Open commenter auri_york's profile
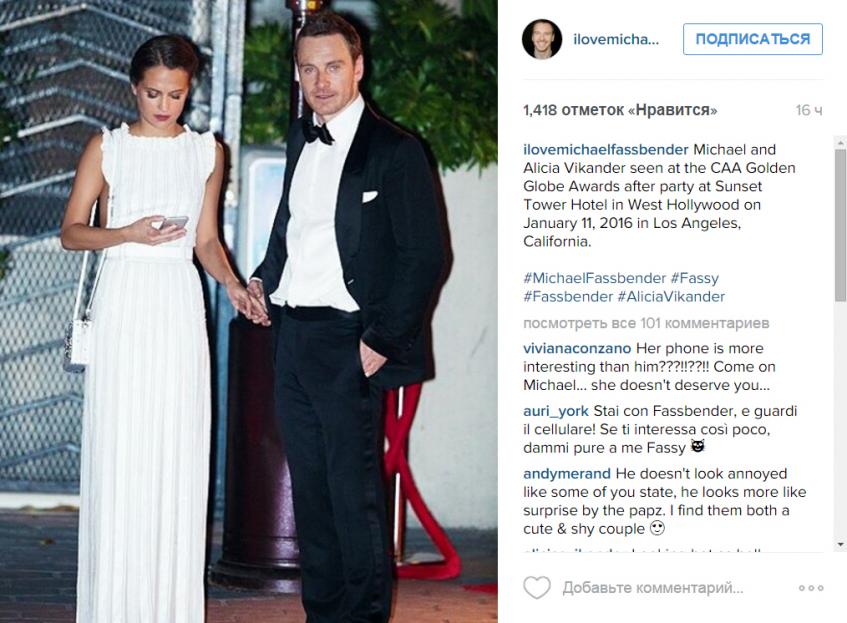Image resolution: width=847 pixels, height=623 pixels. click(x=556, y=412)
